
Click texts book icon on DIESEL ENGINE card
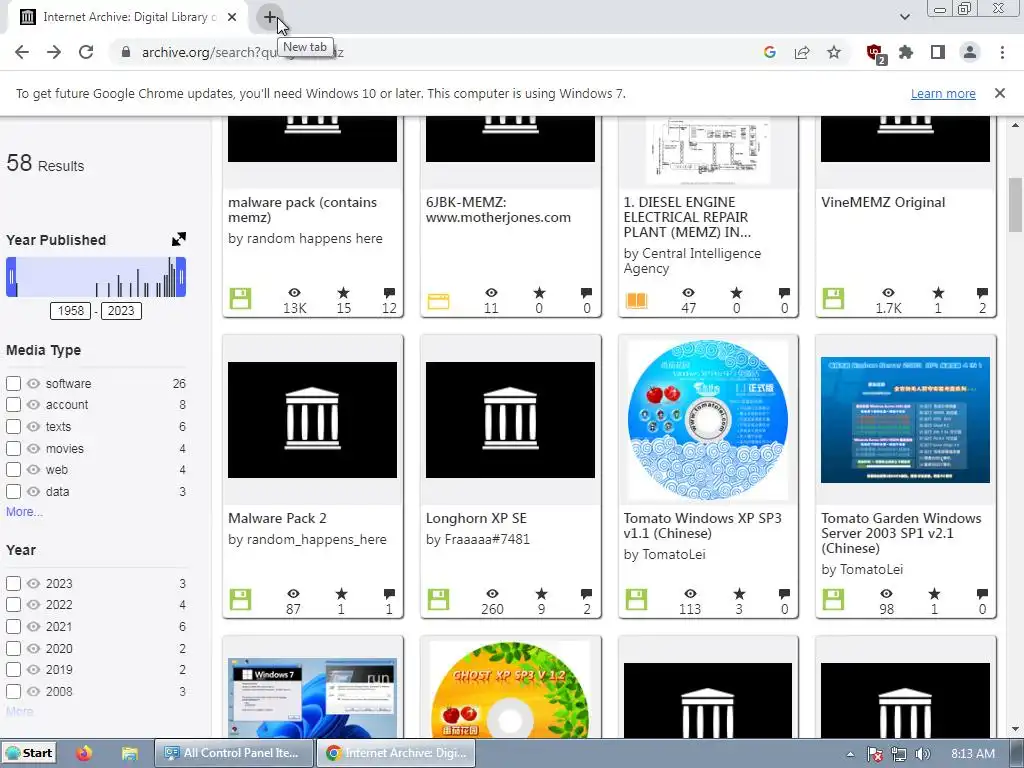pos(637,300)
